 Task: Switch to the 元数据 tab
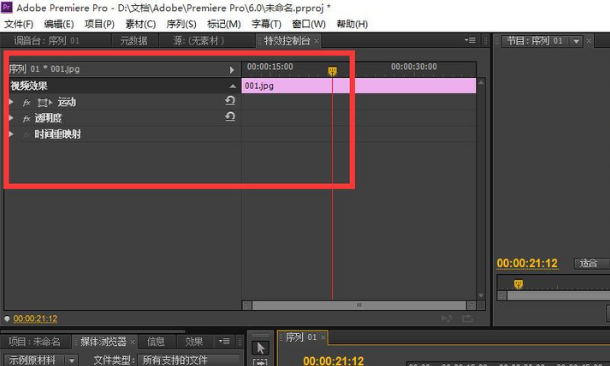134,40
